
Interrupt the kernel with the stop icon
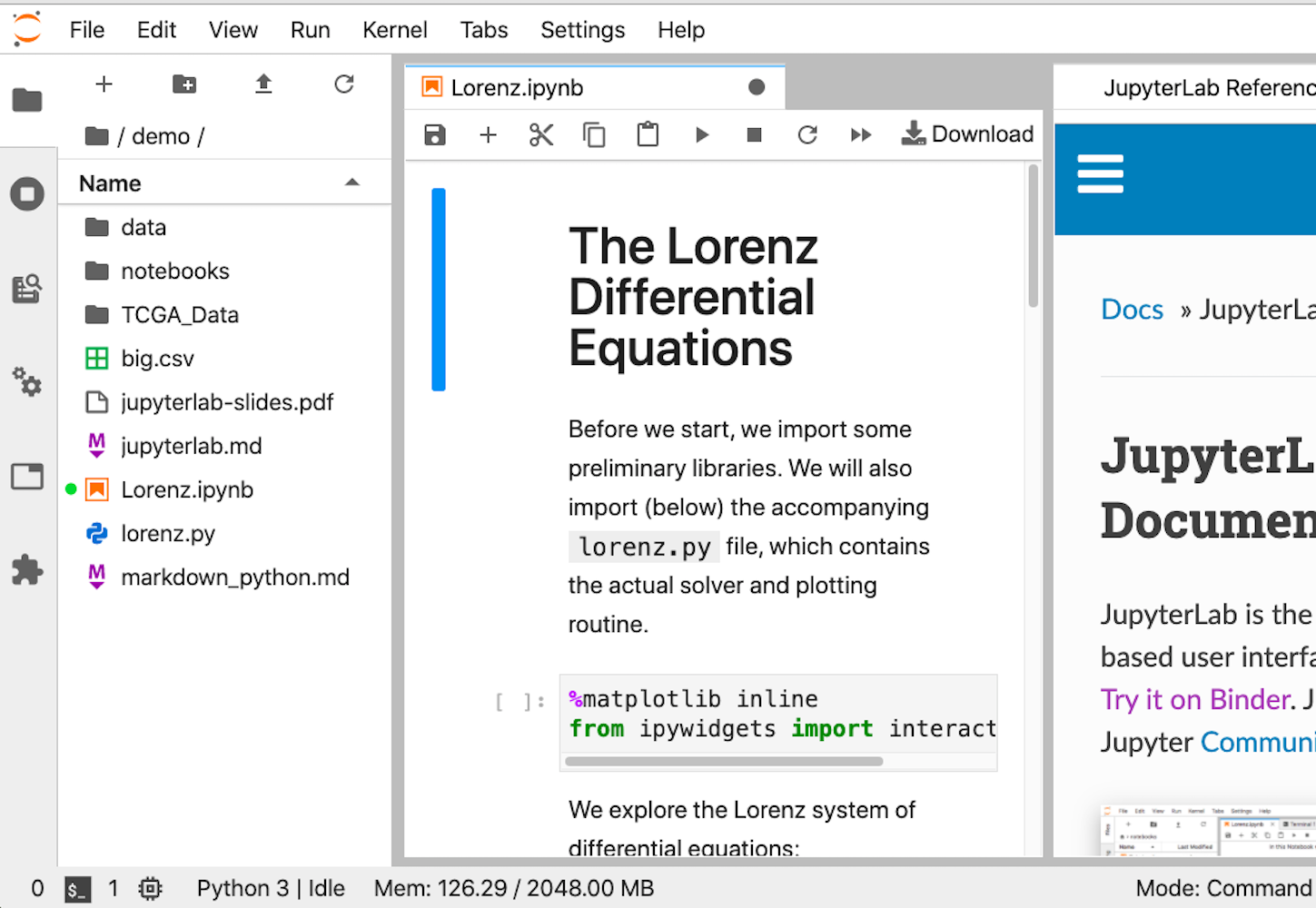pyautogui.click(x=754, y=134)
